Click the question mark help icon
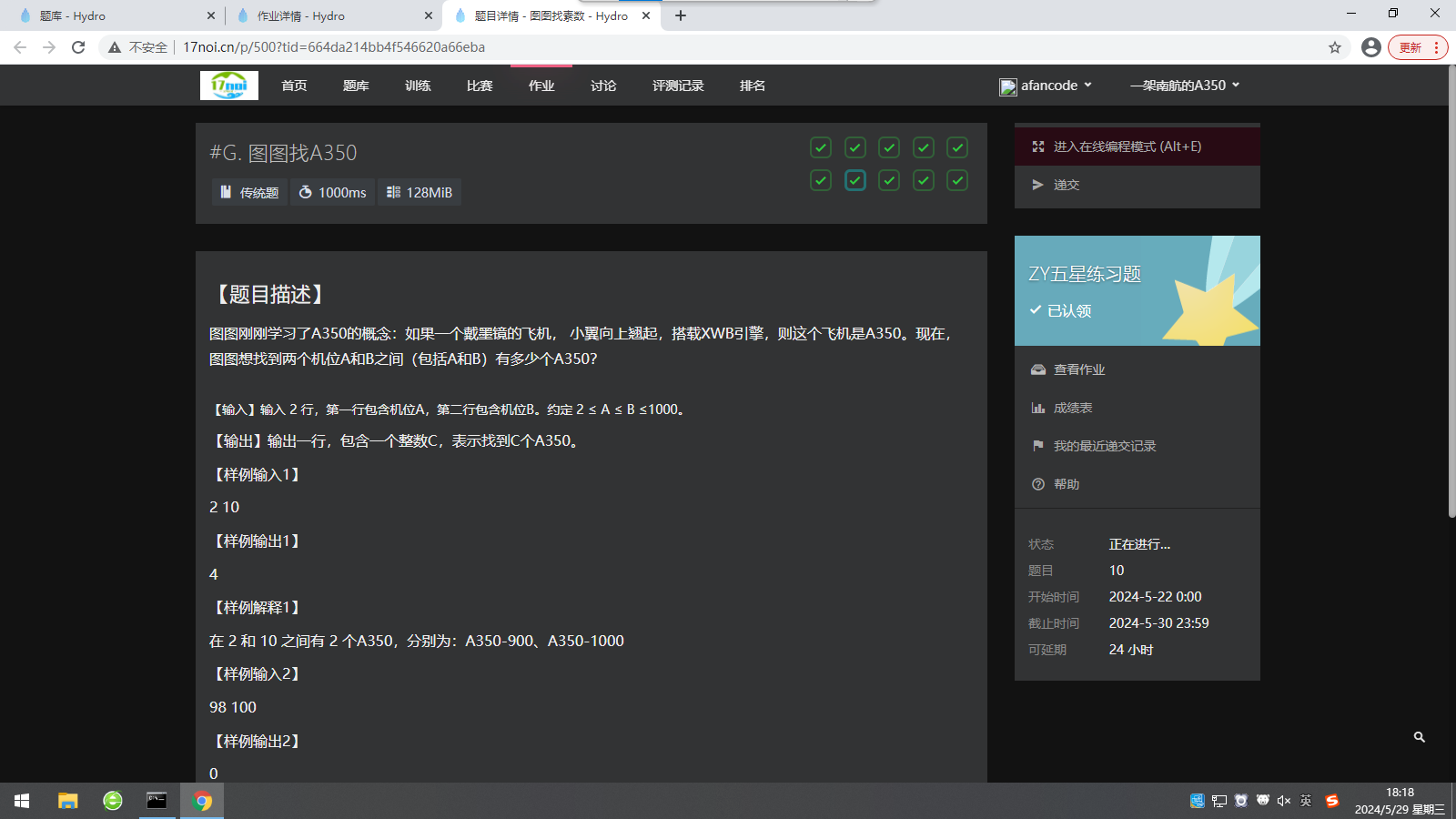 (1038, 484)
